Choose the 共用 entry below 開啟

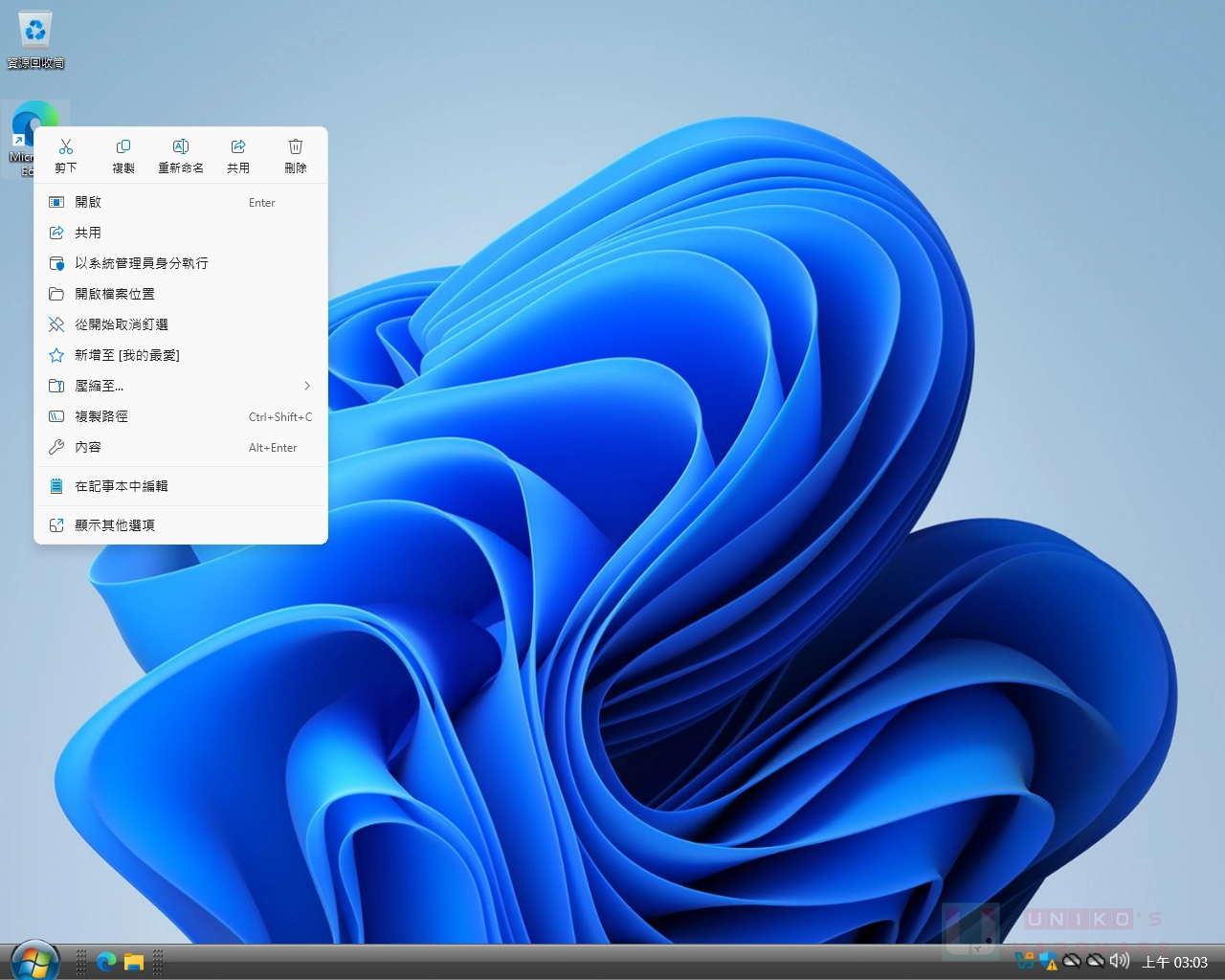(x=181, y=233)
